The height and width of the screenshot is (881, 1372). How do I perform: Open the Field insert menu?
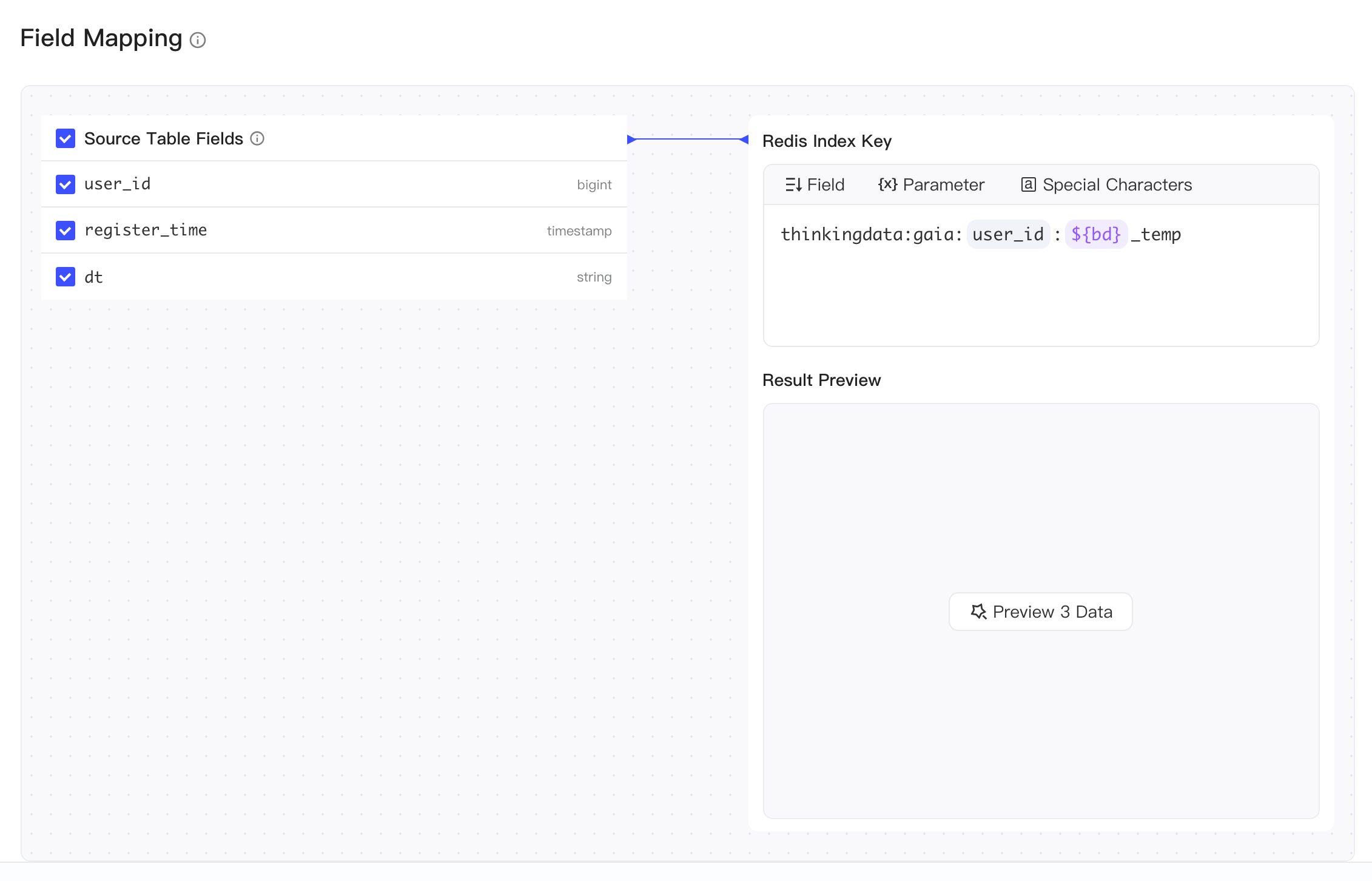(815, 184)
